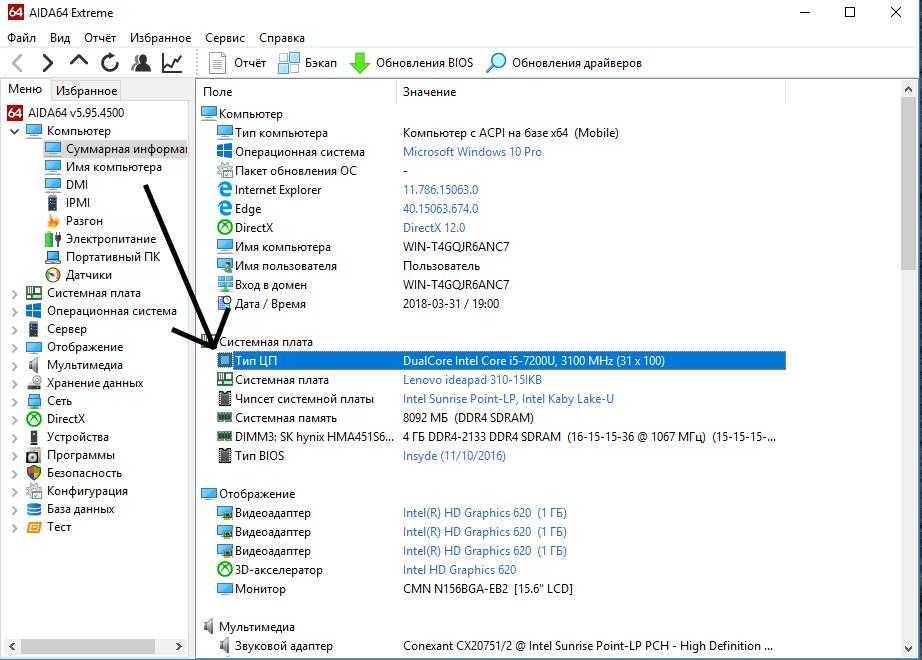This screenshot has height=660, width=922.
Task: Select Имя компьютера in the sidebar tree
Action: coord(103,166)
